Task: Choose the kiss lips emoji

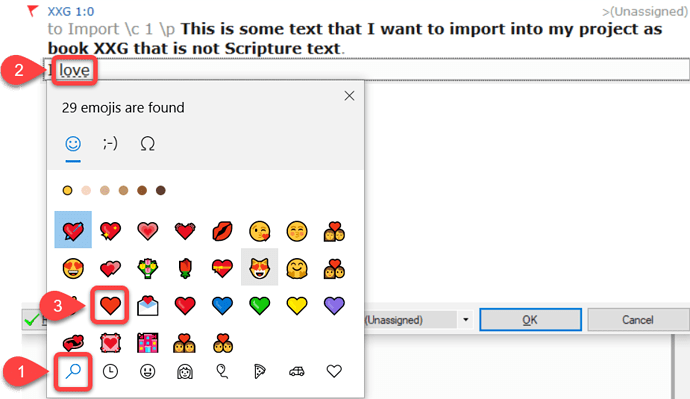Action: pyautogui.click(x=222, y=231)
